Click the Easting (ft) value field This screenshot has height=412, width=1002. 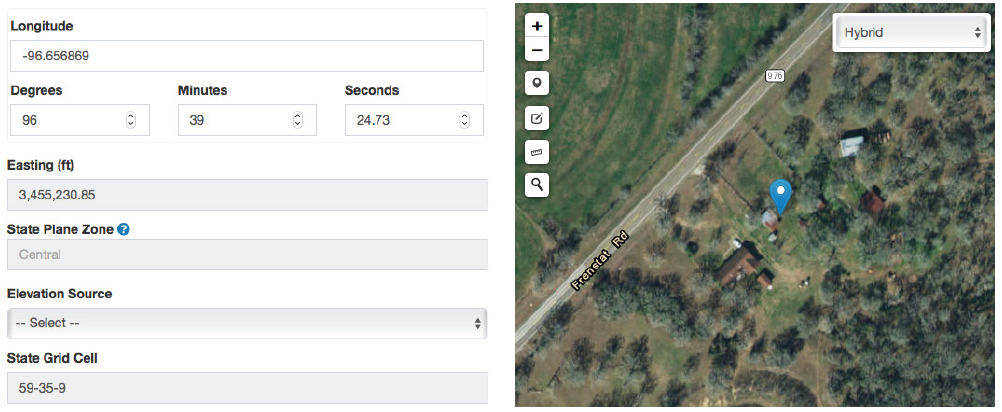coord(246,195)
